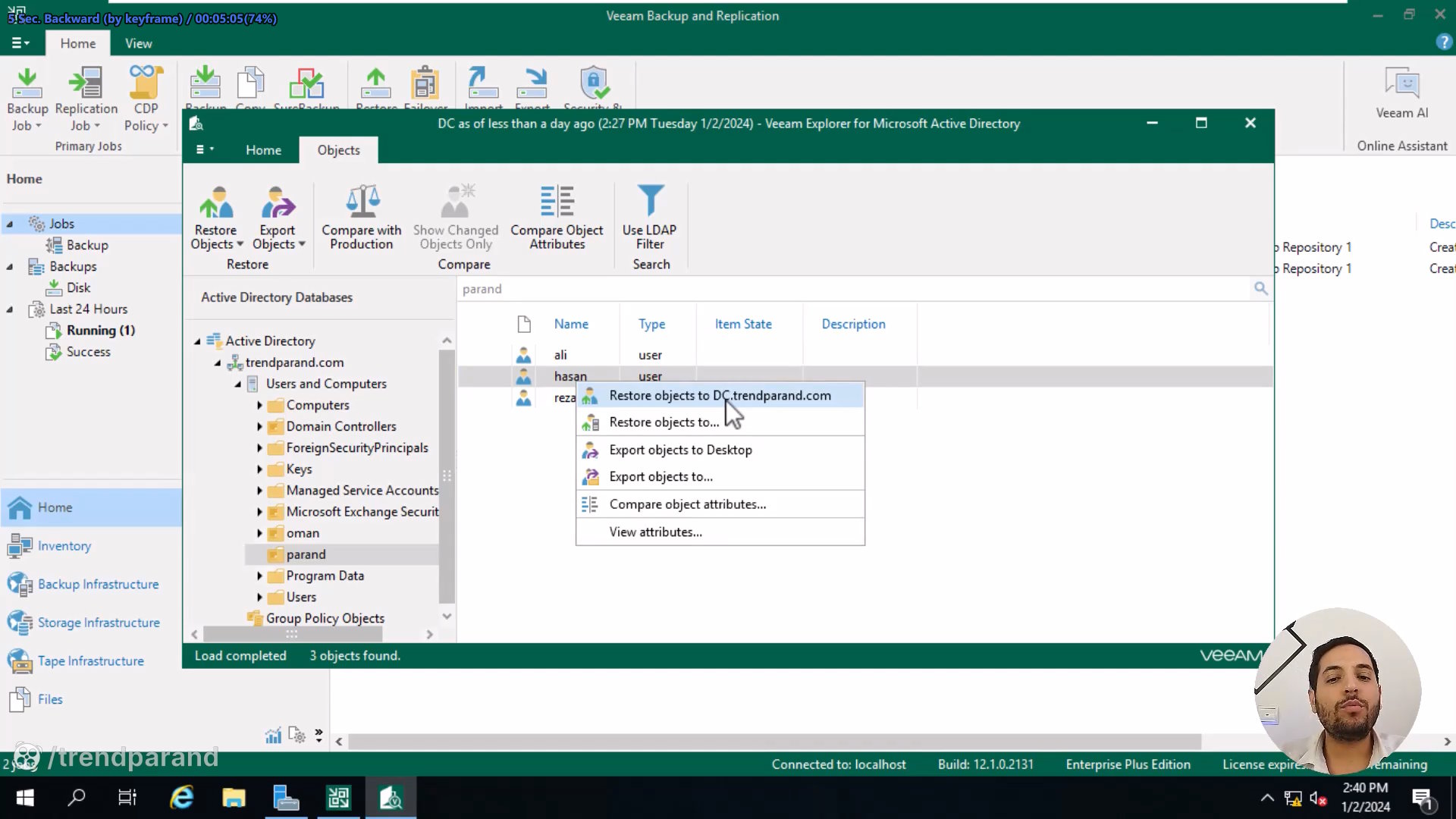
Task: Open the notification center icon
Action: pos(1422,798)
